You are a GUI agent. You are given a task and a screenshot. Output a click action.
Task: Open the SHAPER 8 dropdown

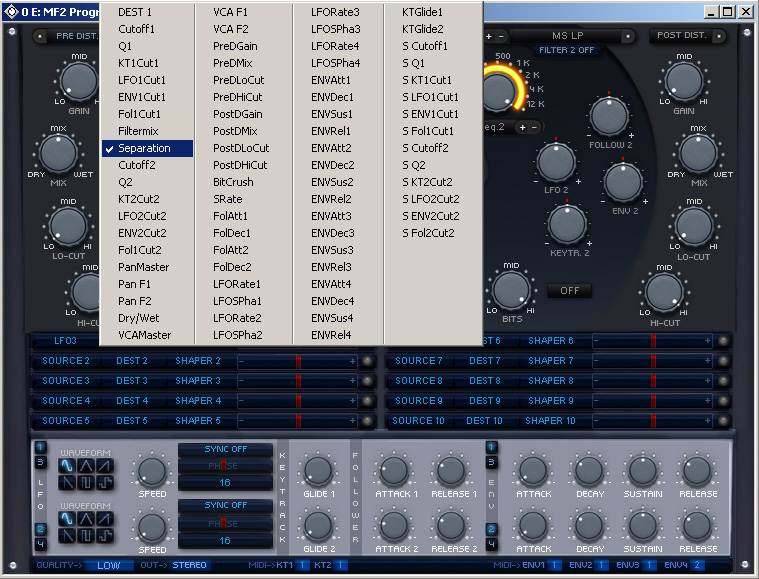pyautogui.click(x=550, y=381)
